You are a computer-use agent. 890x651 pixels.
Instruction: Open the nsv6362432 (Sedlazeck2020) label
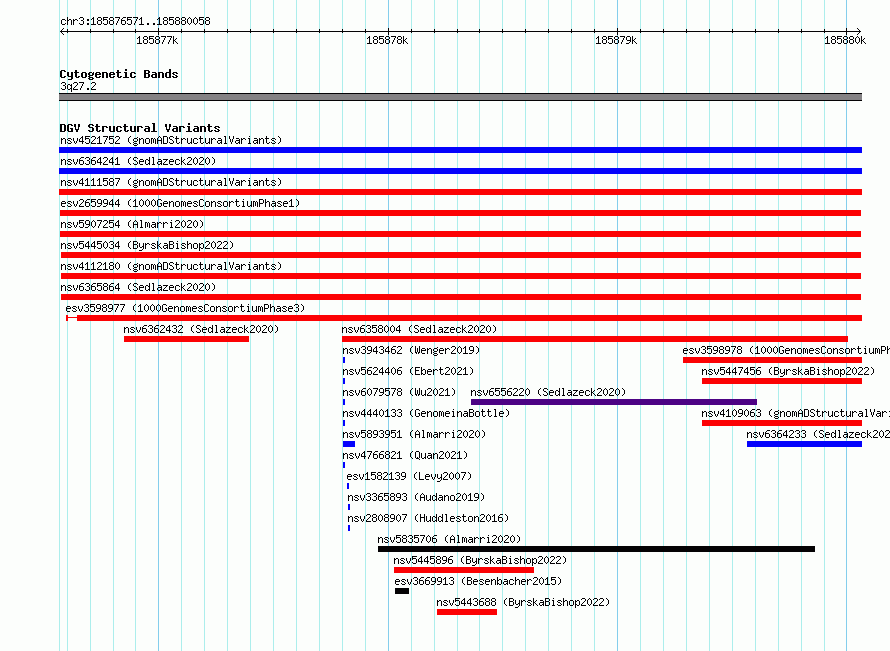click(201, 329)
